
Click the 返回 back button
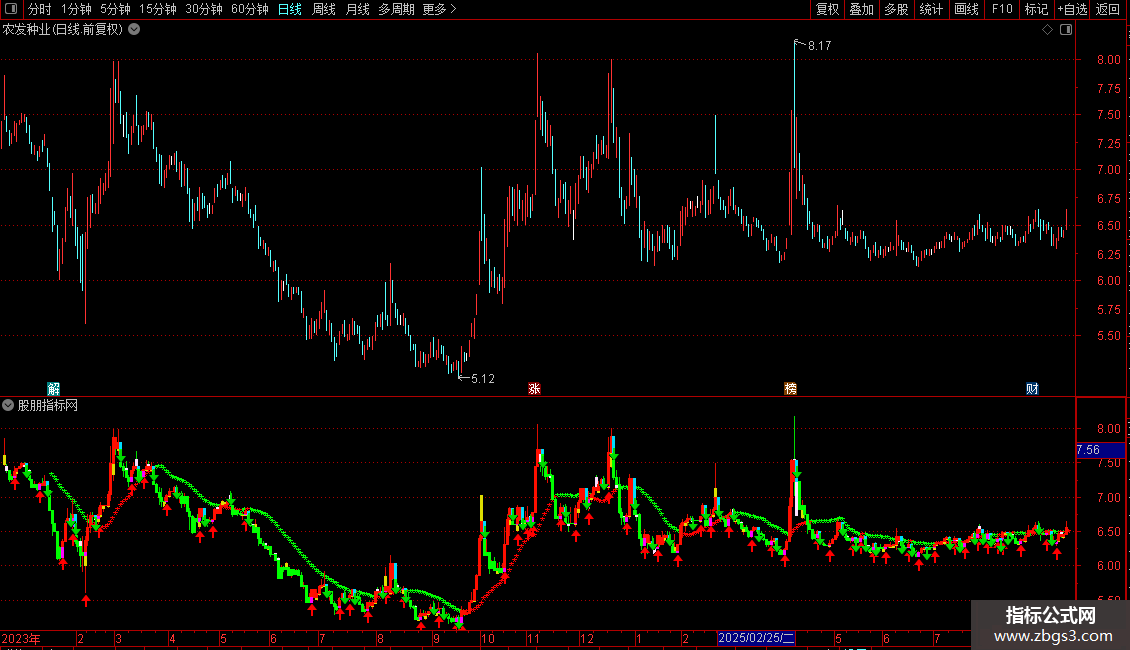click(x=1108, y=9)
